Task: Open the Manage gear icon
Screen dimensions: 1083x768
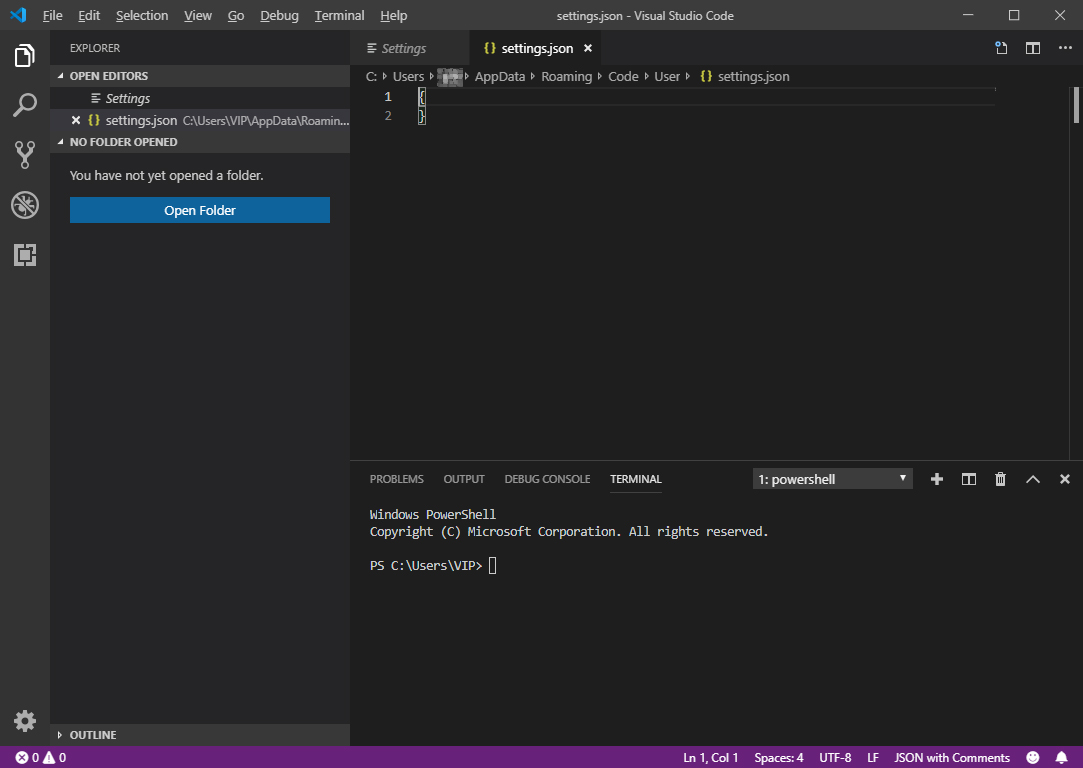Action: [x=25, y=721]
